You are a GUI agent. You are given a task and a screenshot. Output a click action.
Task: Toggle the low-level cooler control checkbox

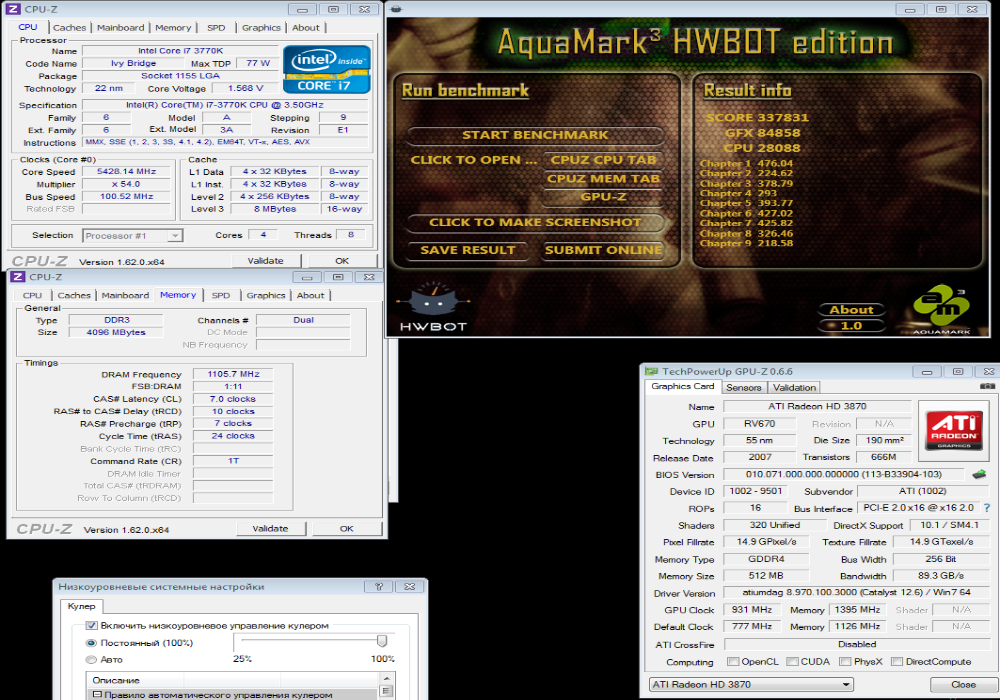(x=92, y=625)
